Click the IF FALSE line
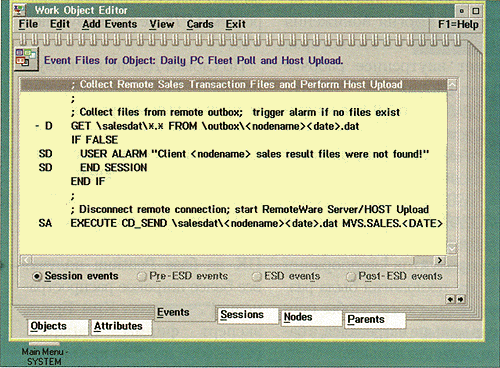Viewport: 500px width, 368px height. [95, 140]
